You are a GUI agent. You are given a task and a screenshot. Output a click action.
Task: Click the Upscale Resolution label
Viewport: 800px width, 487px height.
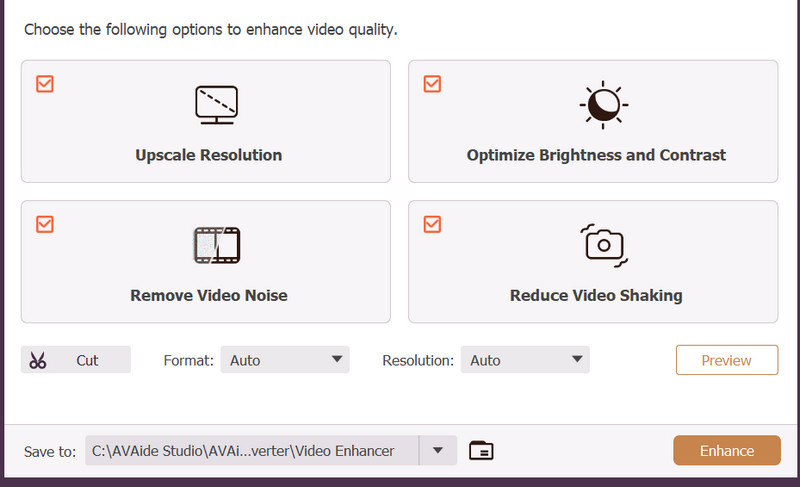(x=209, y=155)
